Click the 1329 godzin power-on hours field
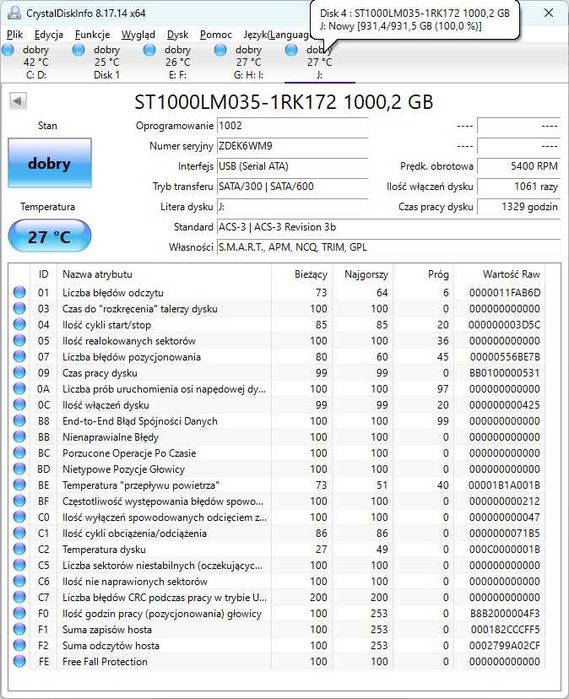Image resolution: width=569 pixels, height=699 pixels. pyautogui.click(x=518, y=207)
